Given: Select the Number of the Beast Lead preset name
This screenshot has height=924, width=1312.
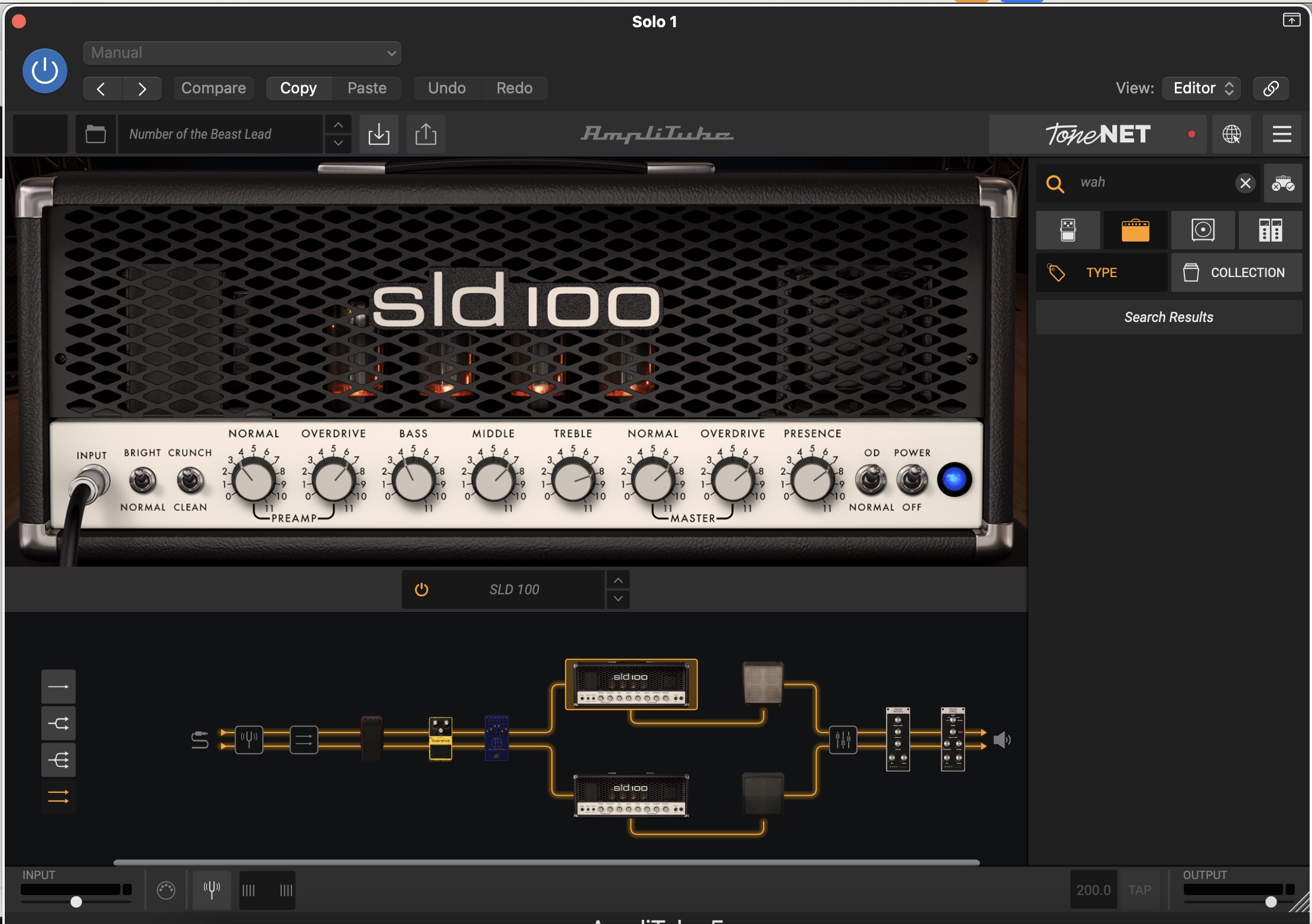Looking at the screenshot, I should coord(220,134).
